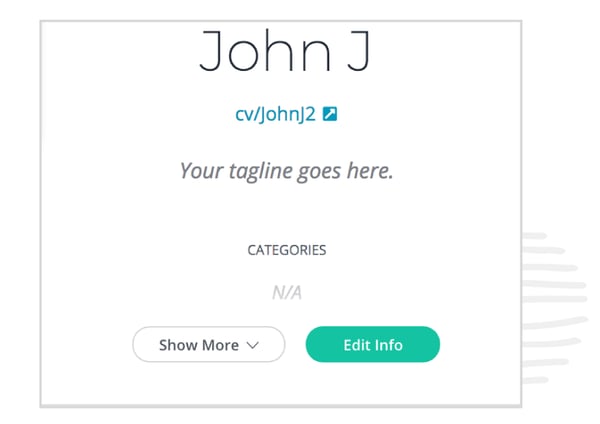Click the CATEGORIES section label
The width and height of the screenshot is (600, 424).
(x=287, y=250)
